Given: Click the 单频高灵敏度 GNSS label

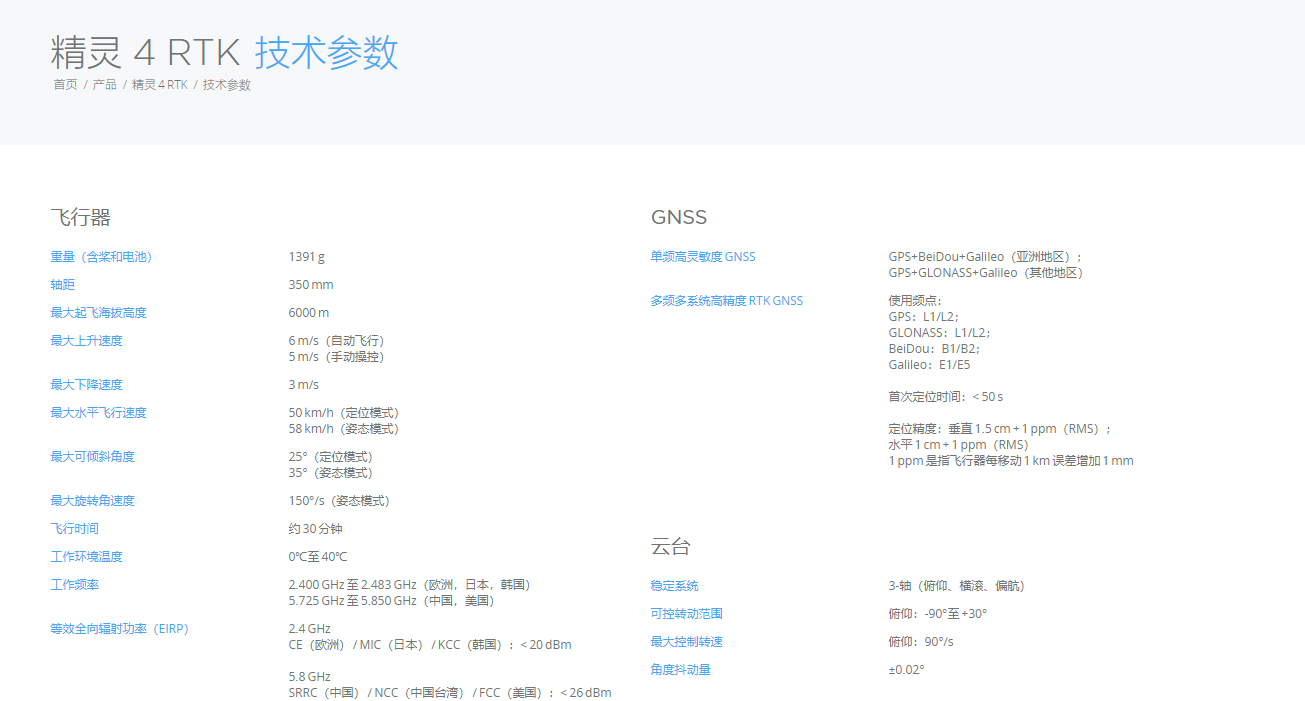Looking at the screenshot, I should (x=703, y=257).
